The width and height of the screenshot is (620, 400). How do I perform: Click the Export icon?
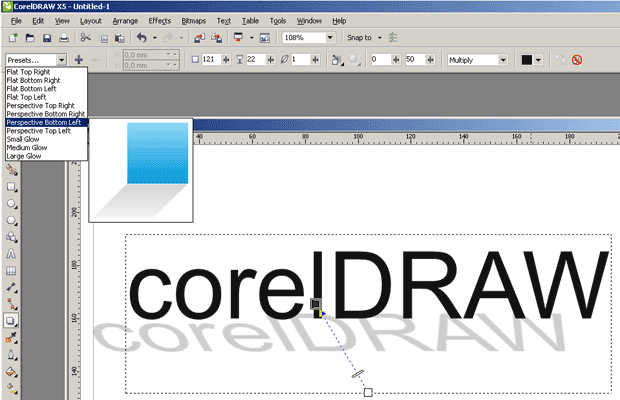216,38
